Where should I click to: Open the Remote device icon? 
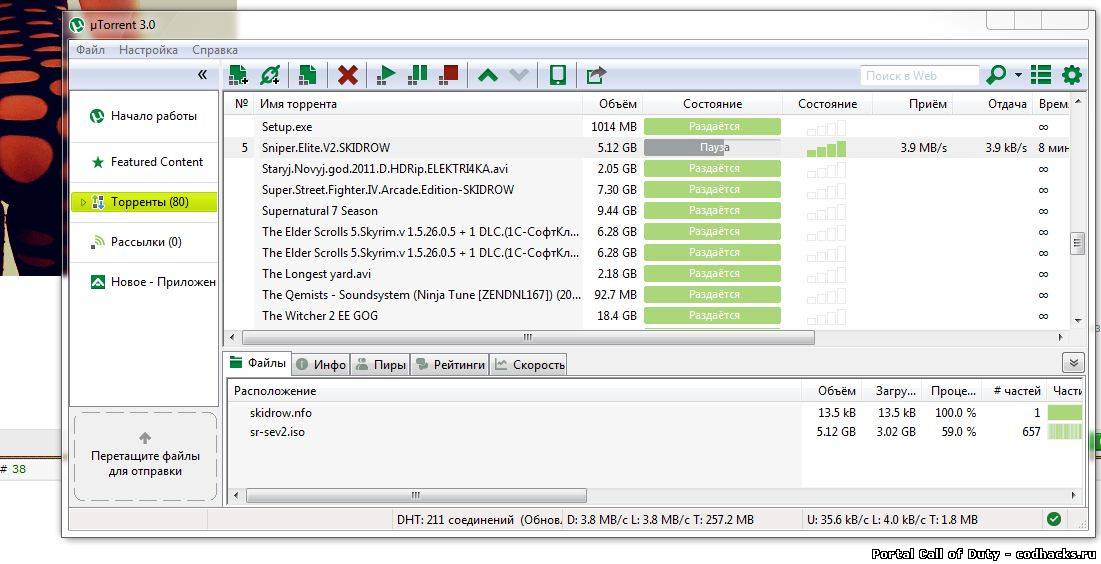point(558,74)
